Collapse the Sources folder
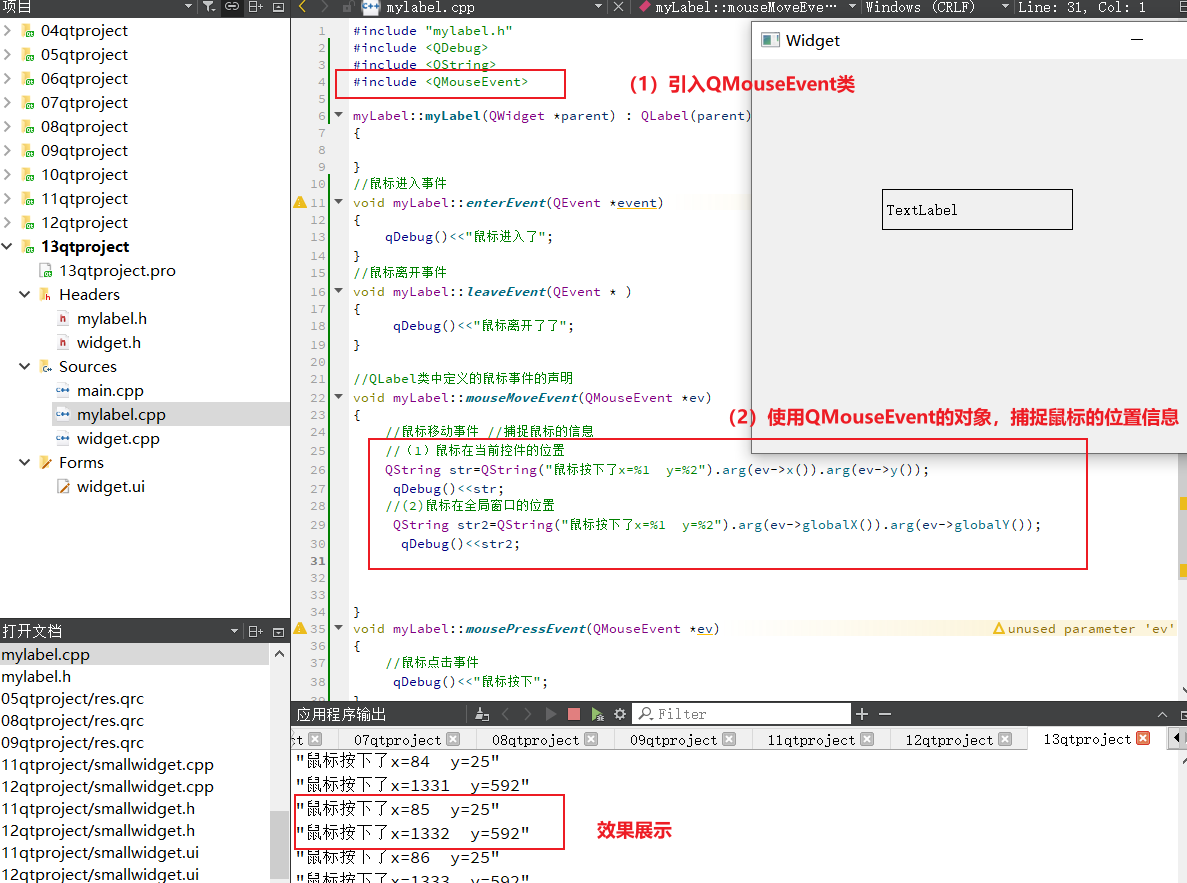Screen dimensions: 1187x883 click(25, 366)
